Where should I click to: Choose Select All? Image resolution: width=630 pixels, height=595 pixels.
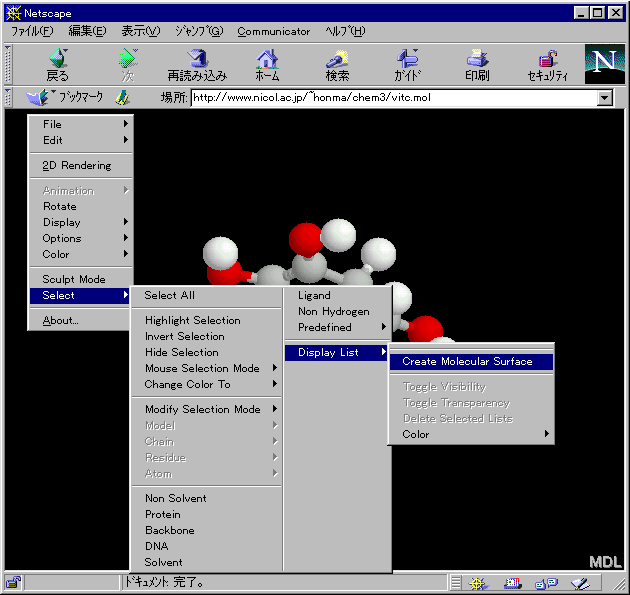point(207,295)
